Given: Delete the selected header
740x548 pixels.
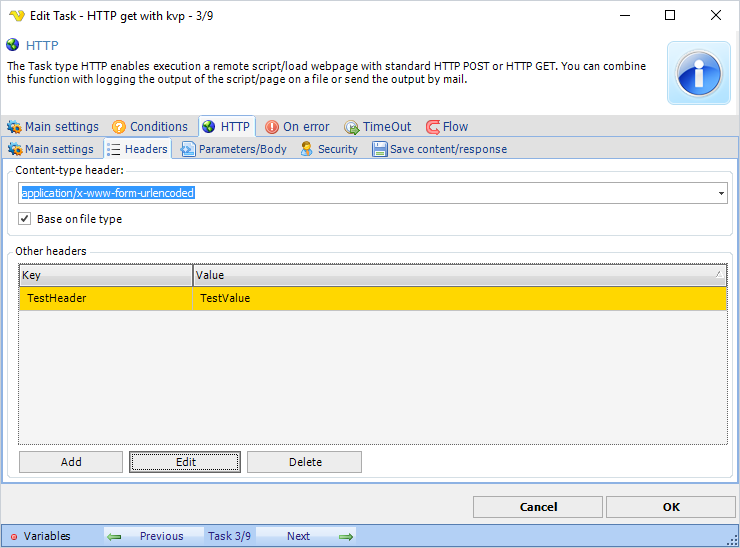Looking at the screenshot, I should tap(304, 462).
